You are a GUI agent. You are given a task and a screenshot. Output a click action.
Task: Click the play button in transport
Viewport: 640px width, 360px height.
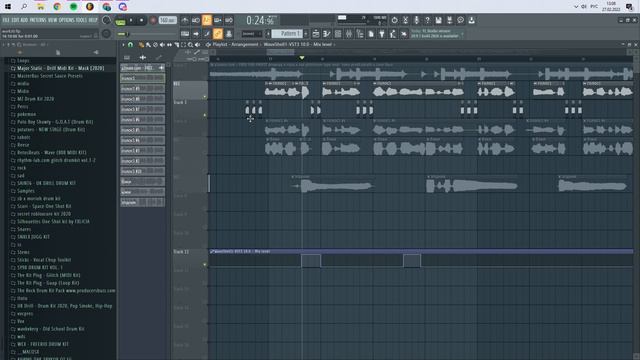tap(131, 20)
